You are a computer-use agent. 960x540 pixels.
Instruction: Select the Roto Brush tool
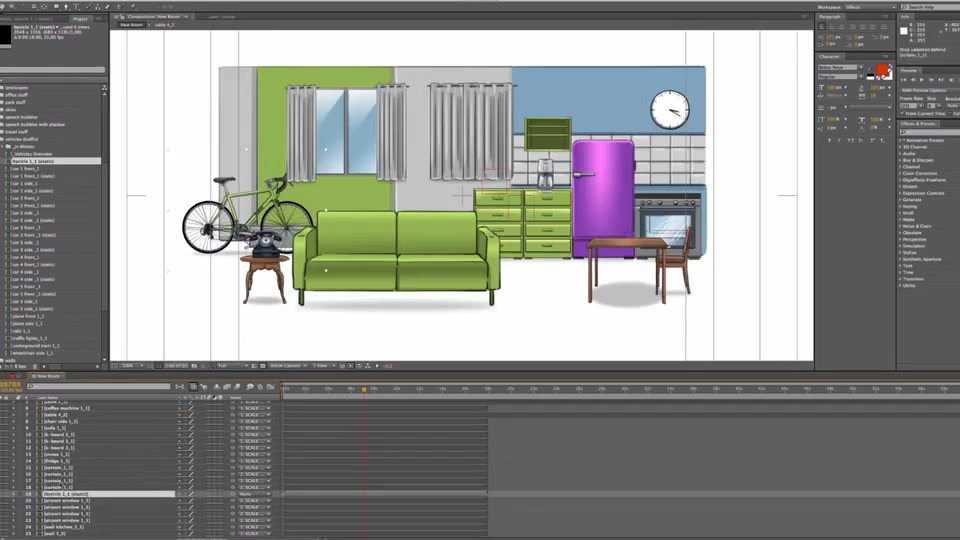tap(120, 6)
